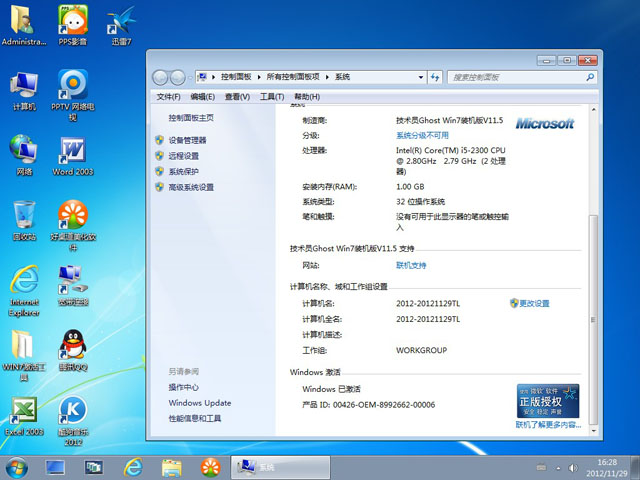Show hidden tray icons arrow
640x480 pixels.
pos(558,468)
